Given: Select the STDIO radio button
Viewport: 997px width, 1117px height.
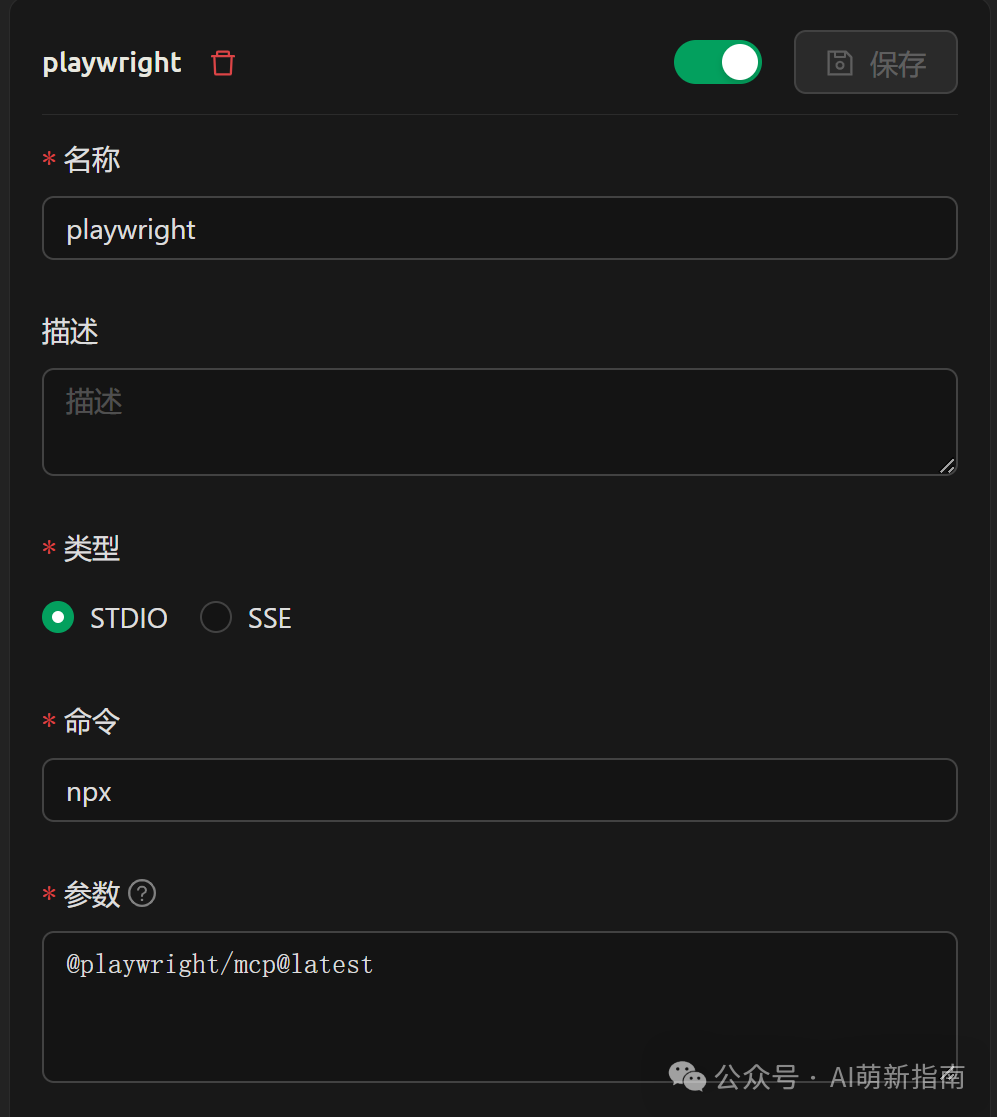Looking at the screenshot, I should [x=58, y=618].
